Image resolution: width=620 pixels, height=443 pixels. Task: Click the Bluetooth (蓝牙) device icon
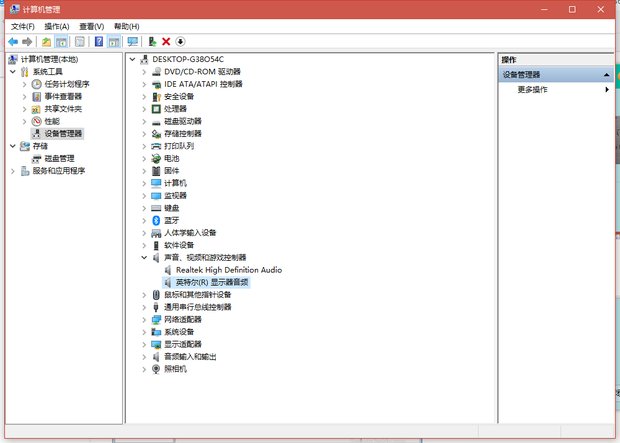155,220
